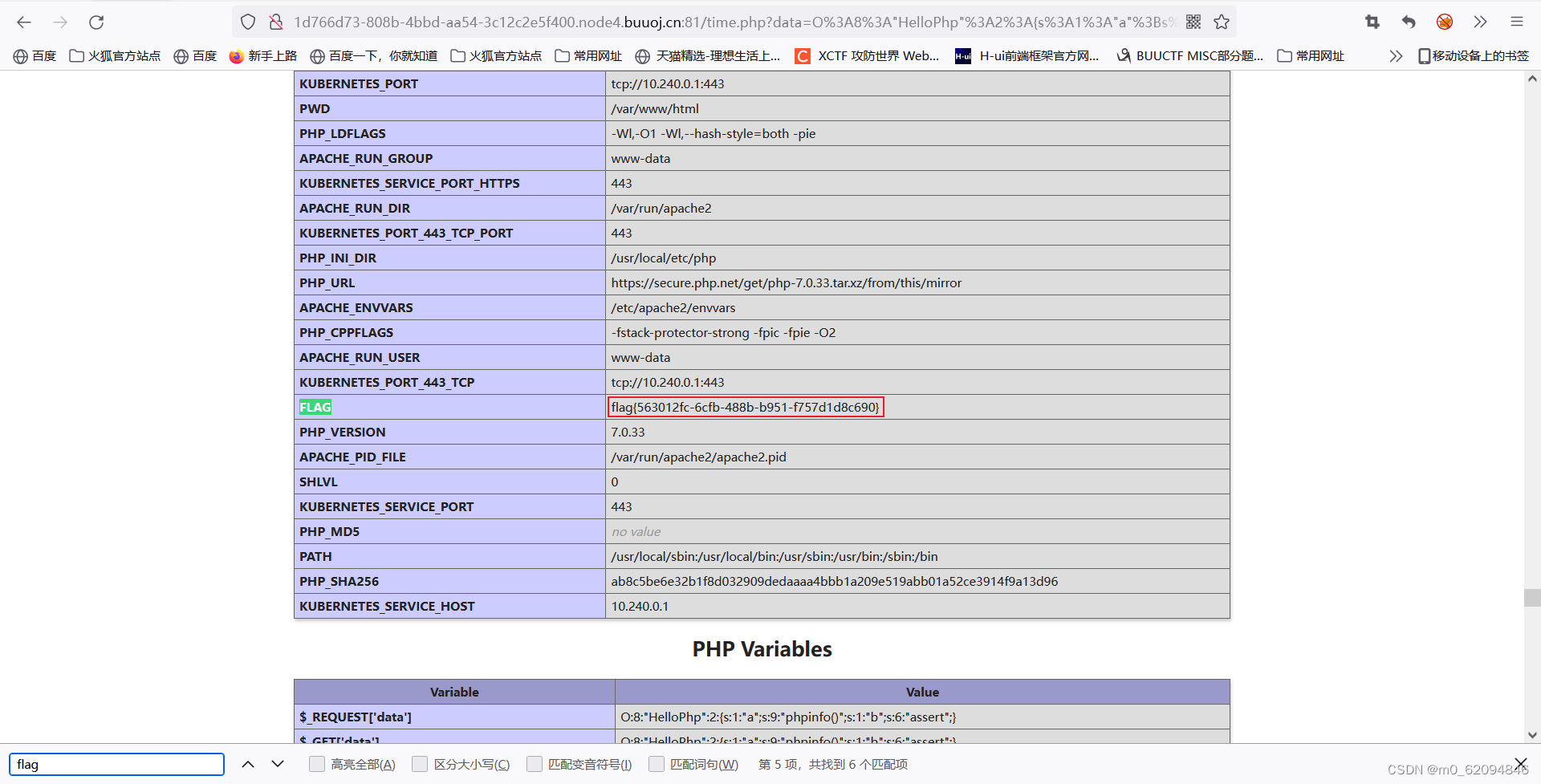The width and height of the screenshot is (1541, 784).
Task: Click inside the flag search field
Action: click(x=116, y=764)
